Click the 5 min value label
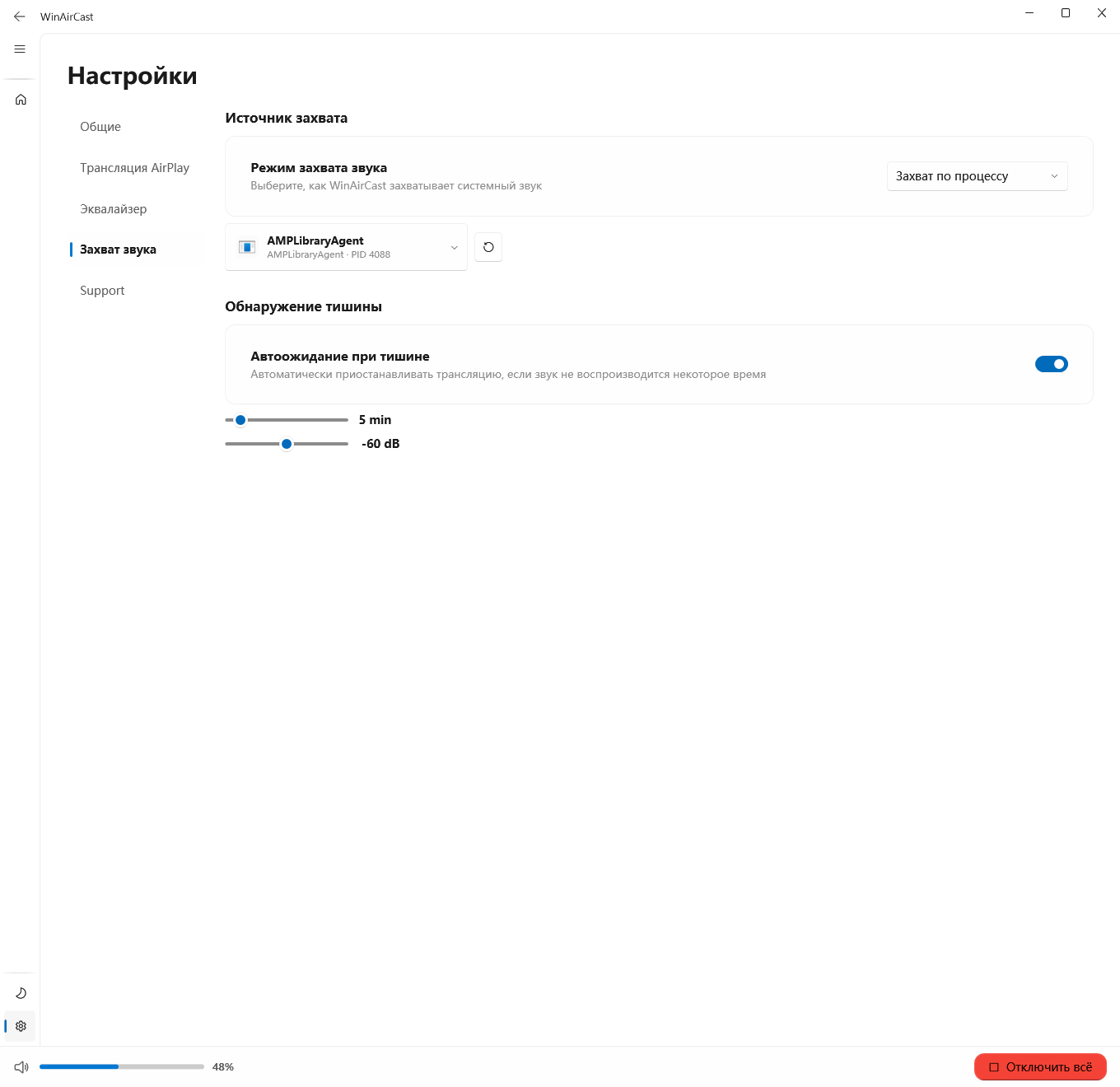 [x=375, y=420]
